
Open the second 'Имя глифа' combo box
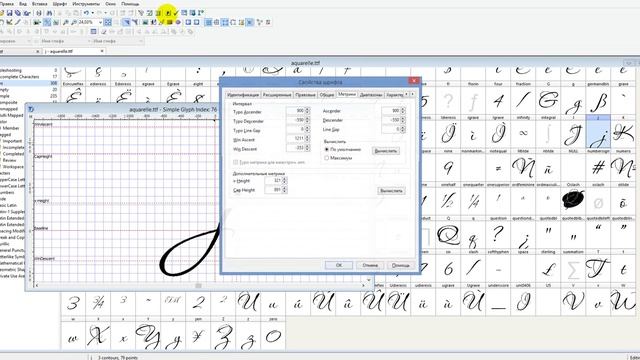point(118,41)
